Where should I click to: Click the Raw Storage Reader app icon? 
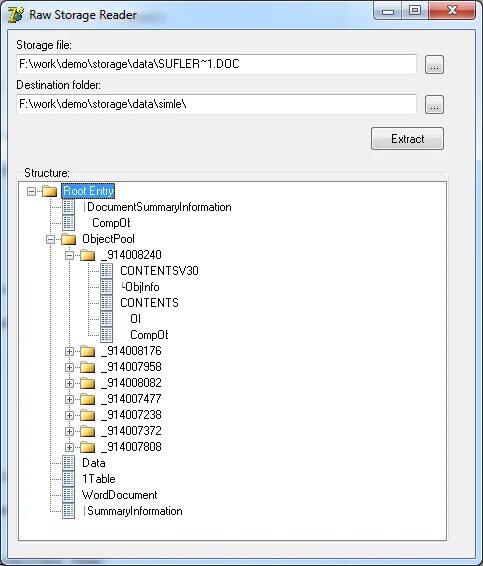(16, 15)
